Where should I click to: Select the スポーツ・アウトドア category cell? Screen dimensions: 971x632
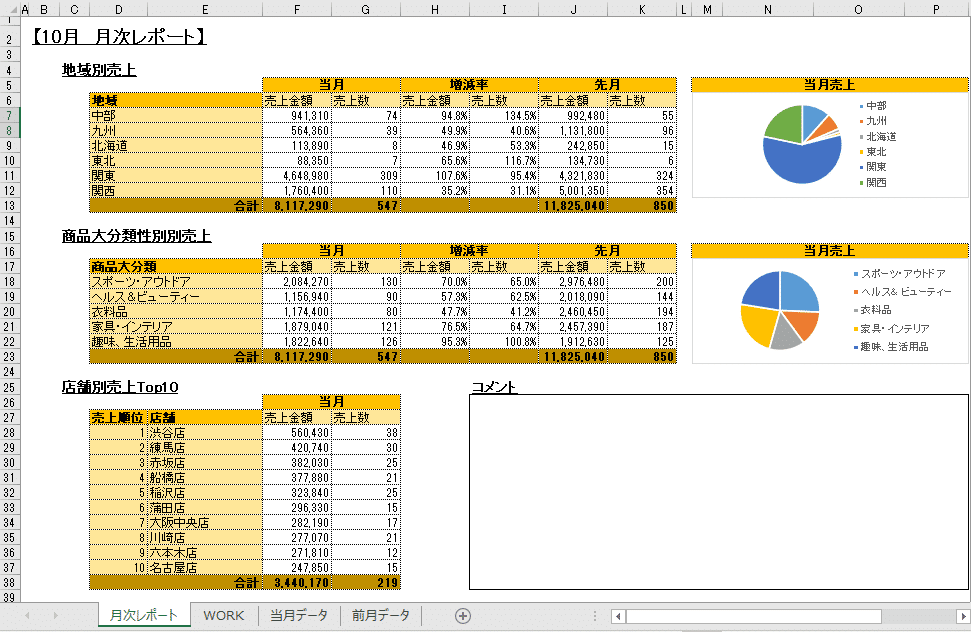(x=176, y=282)
